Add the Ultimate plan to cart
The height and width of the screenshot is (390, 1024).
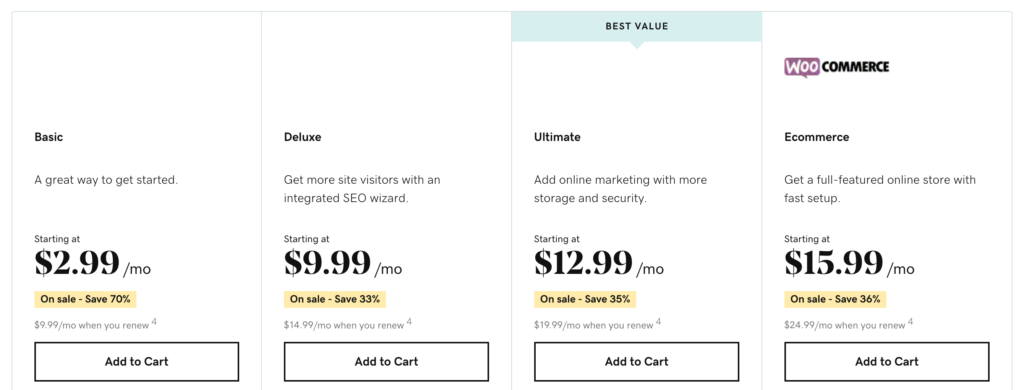pos(637,362)
